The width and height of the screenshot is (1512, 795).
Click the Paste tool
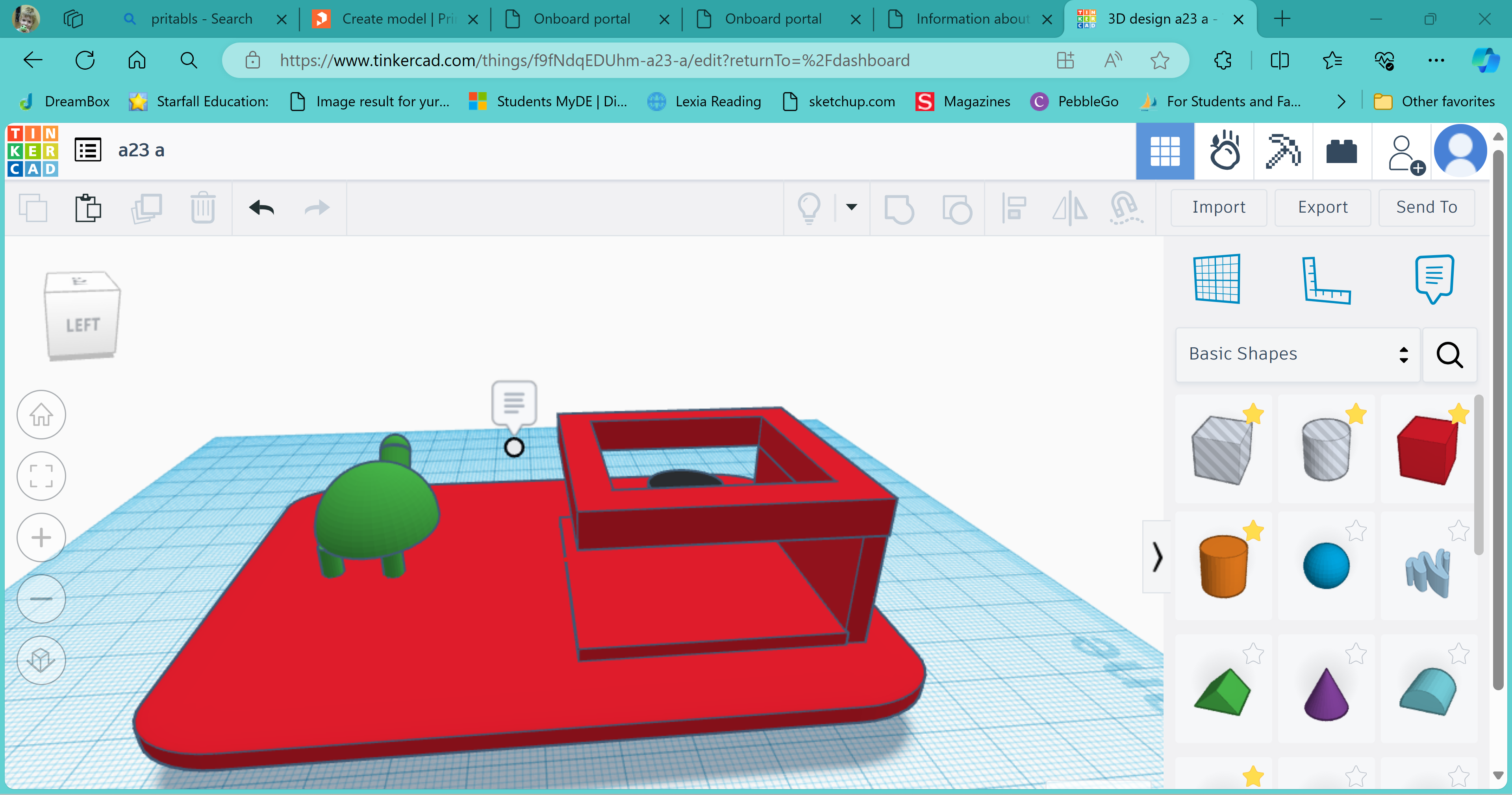click(x=88, y=208)
